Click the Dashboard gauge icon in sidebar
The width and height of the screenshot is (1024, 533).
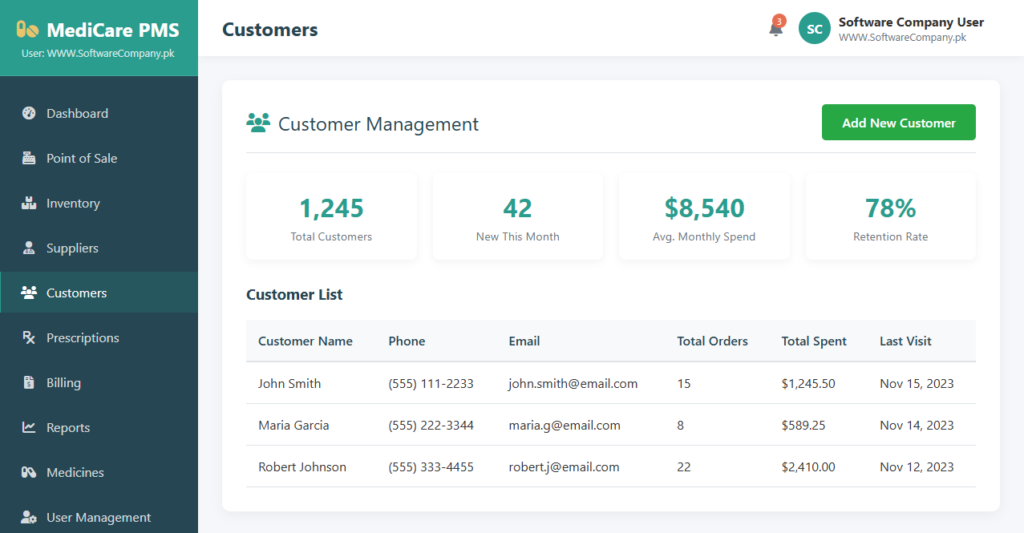coord(29,113)
